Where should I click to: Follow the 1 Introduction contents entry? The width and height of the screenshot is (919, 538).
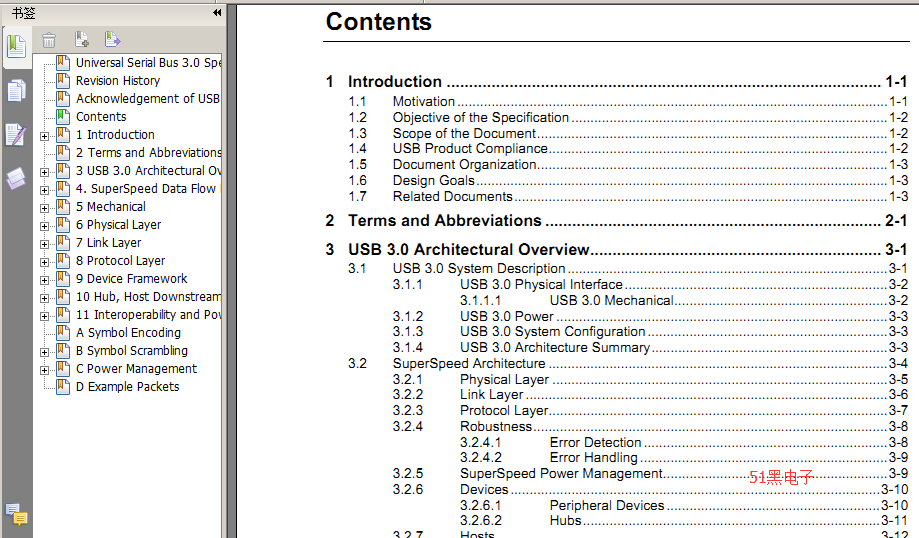(617, 81)
